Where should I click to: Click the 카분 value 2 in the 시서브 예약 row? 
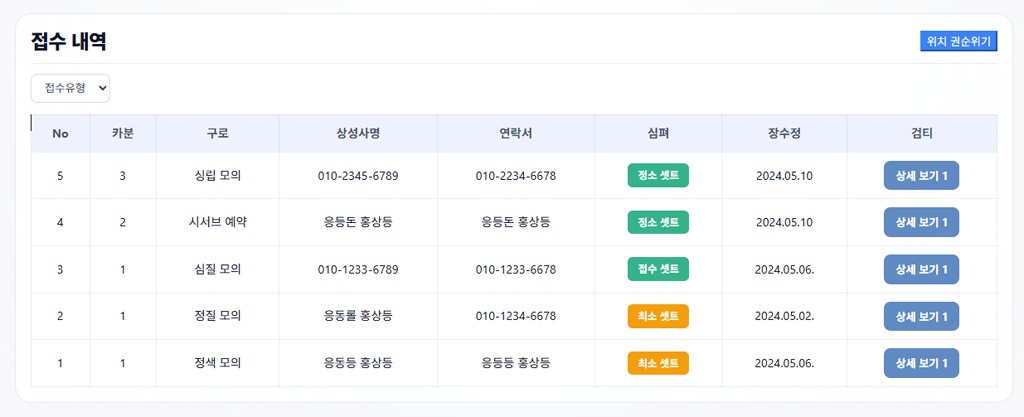point(123,222)
